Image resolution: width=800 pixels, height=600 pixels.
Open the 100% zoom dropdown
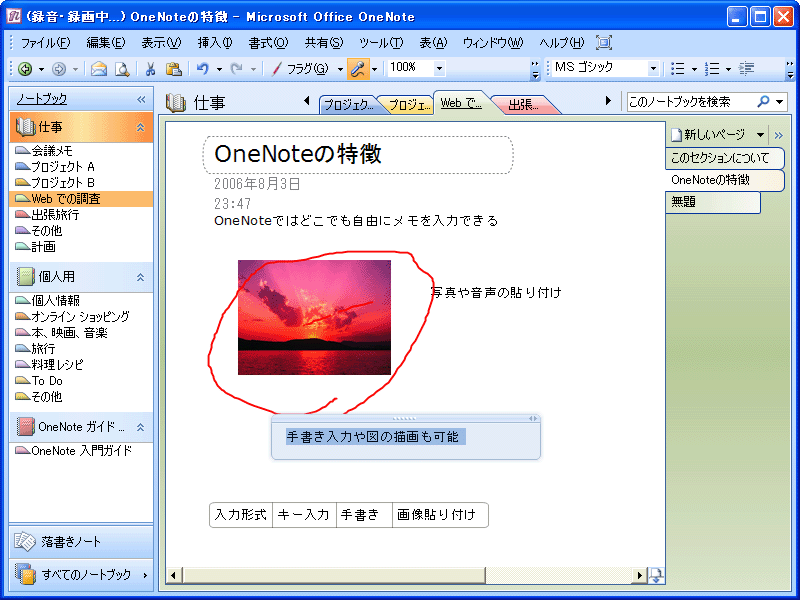439,68
